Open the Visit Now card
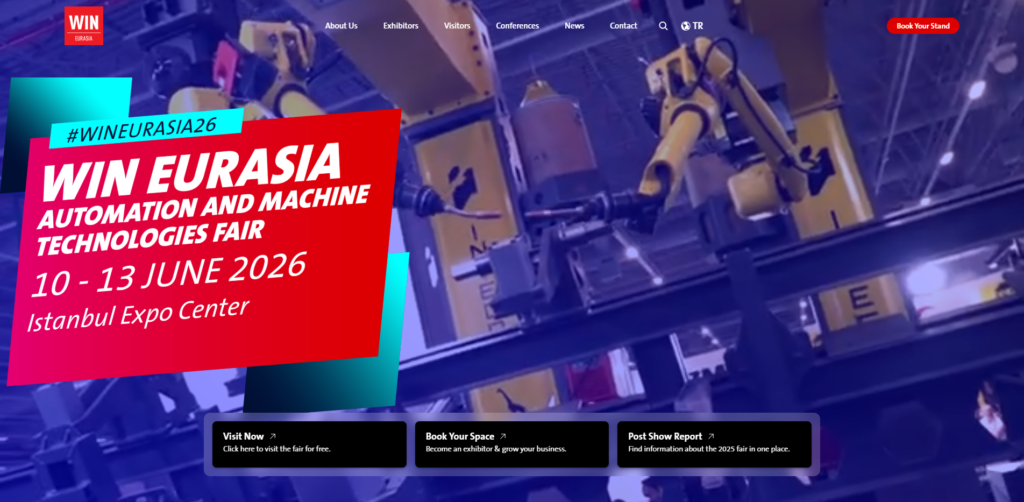The image size is (1024, 502). coord(310,444)
